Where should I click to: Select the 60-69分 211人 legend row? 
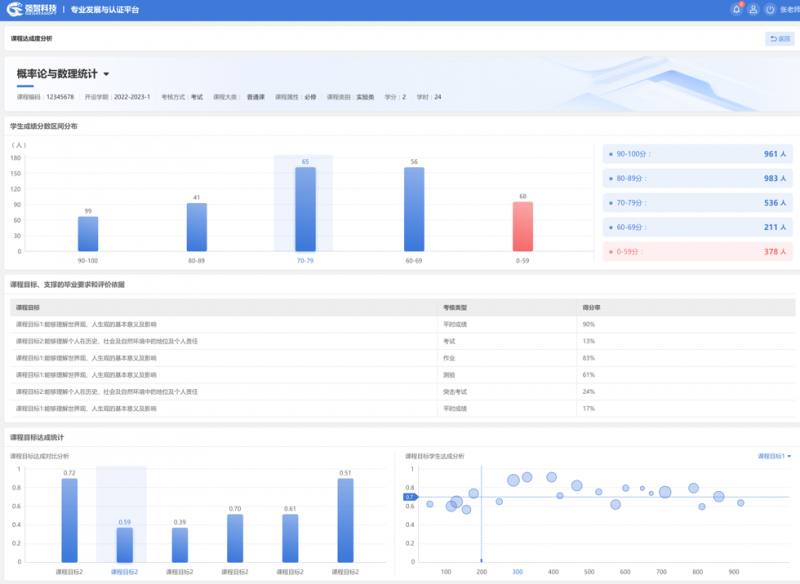[x=697, y=227]
